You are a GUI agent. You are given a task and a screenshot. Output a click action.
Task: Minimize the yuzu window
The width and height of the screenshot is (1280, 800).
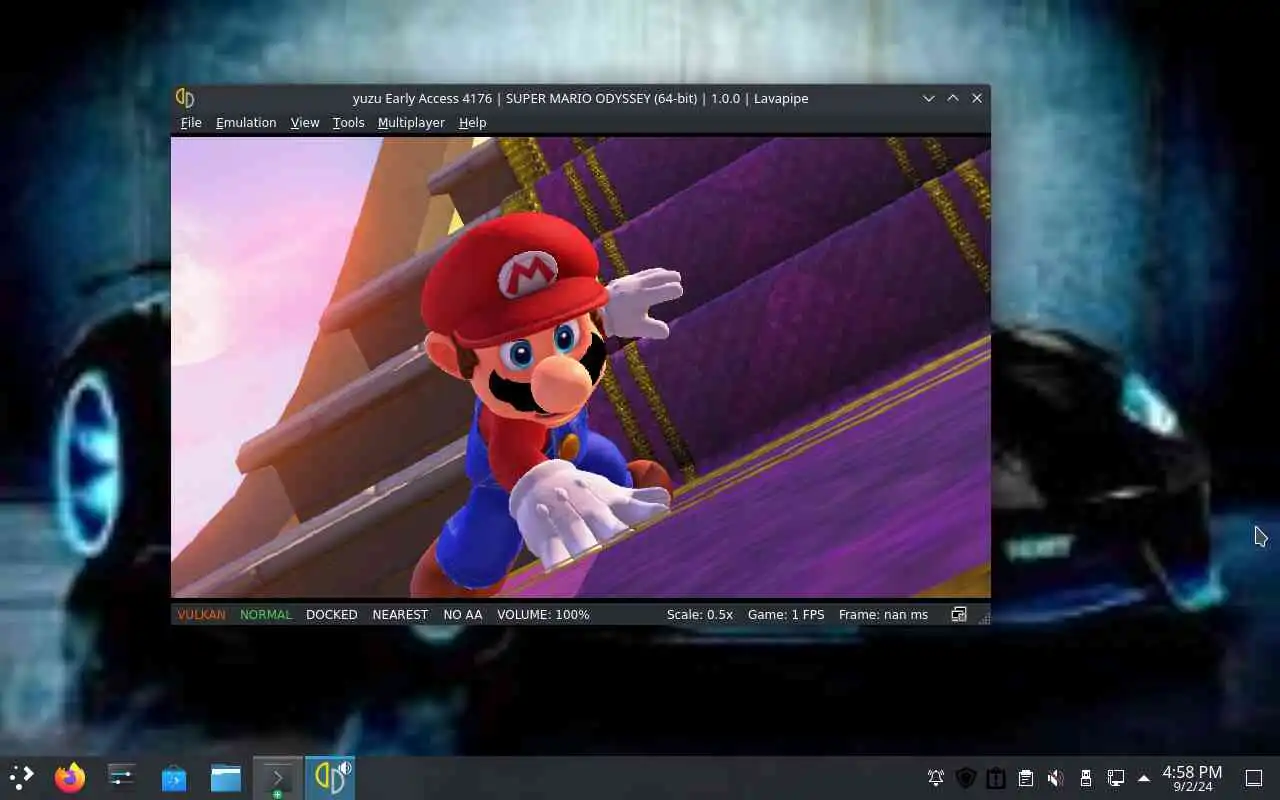tap(929, 98)
